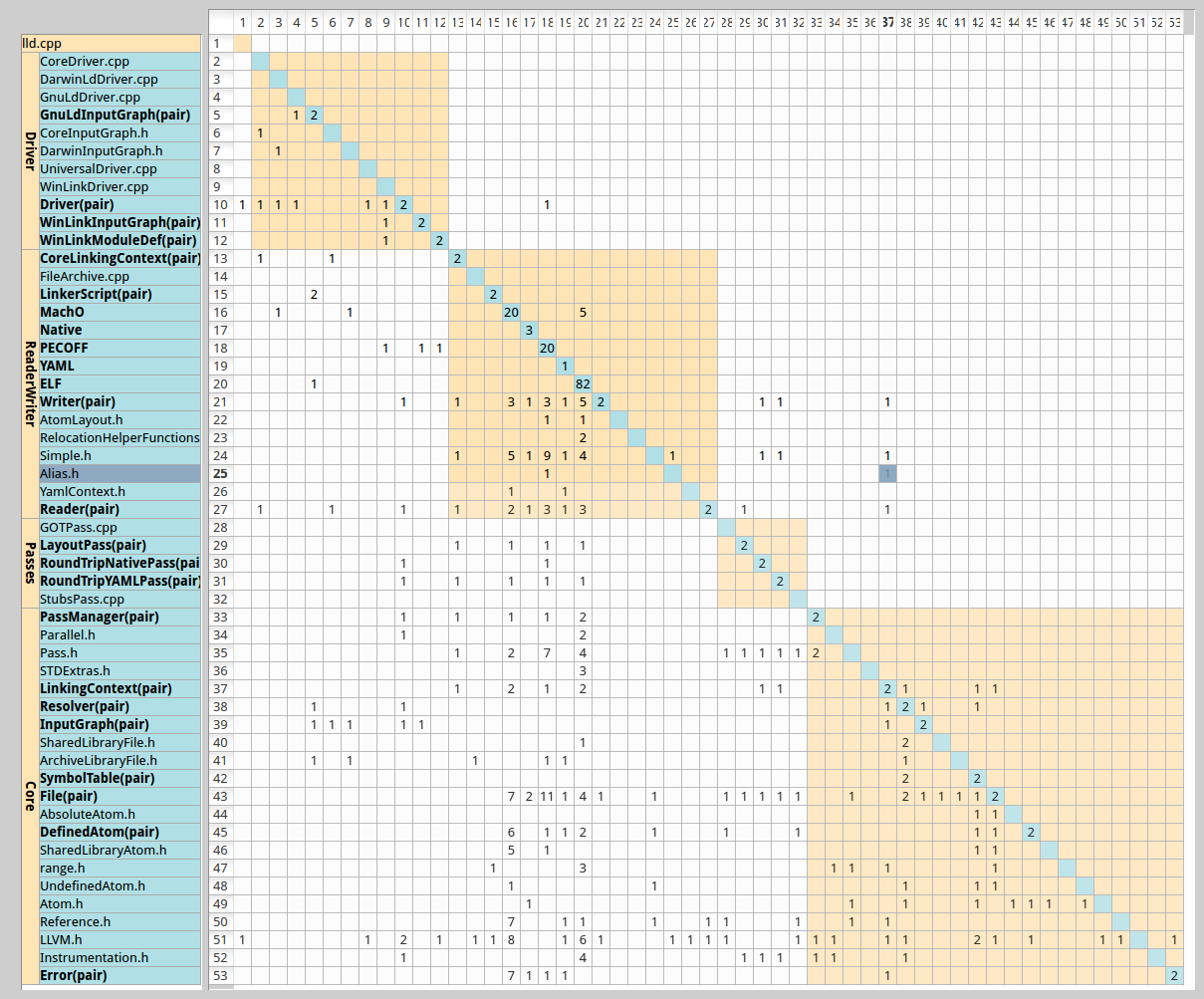Screen dimensions: 1204x999
Task: Open the RoundTripNativePass row
Action: (x=120, y=564)
